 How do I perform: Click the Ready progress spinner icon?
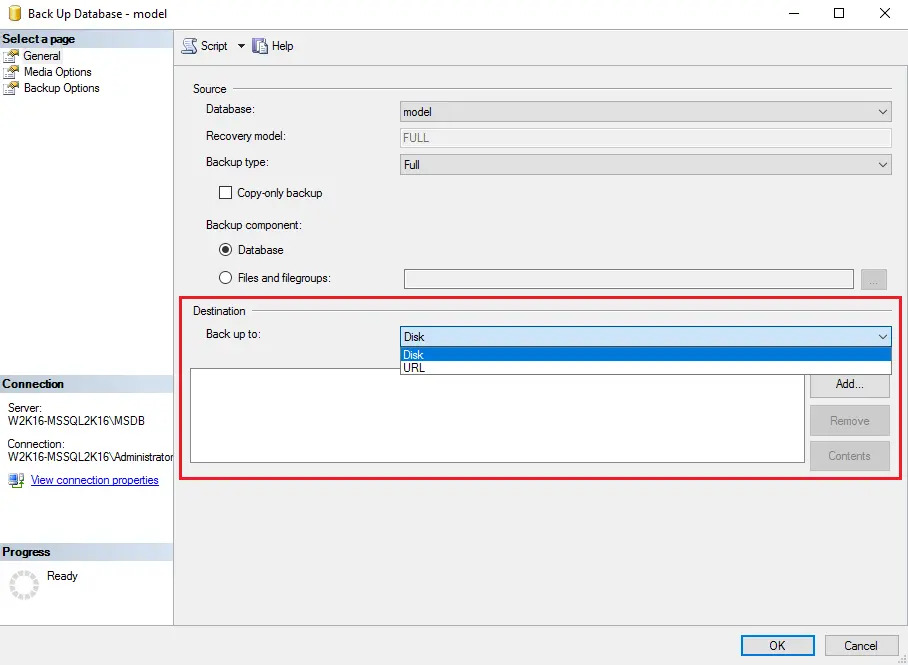click(x=23, y=584)
